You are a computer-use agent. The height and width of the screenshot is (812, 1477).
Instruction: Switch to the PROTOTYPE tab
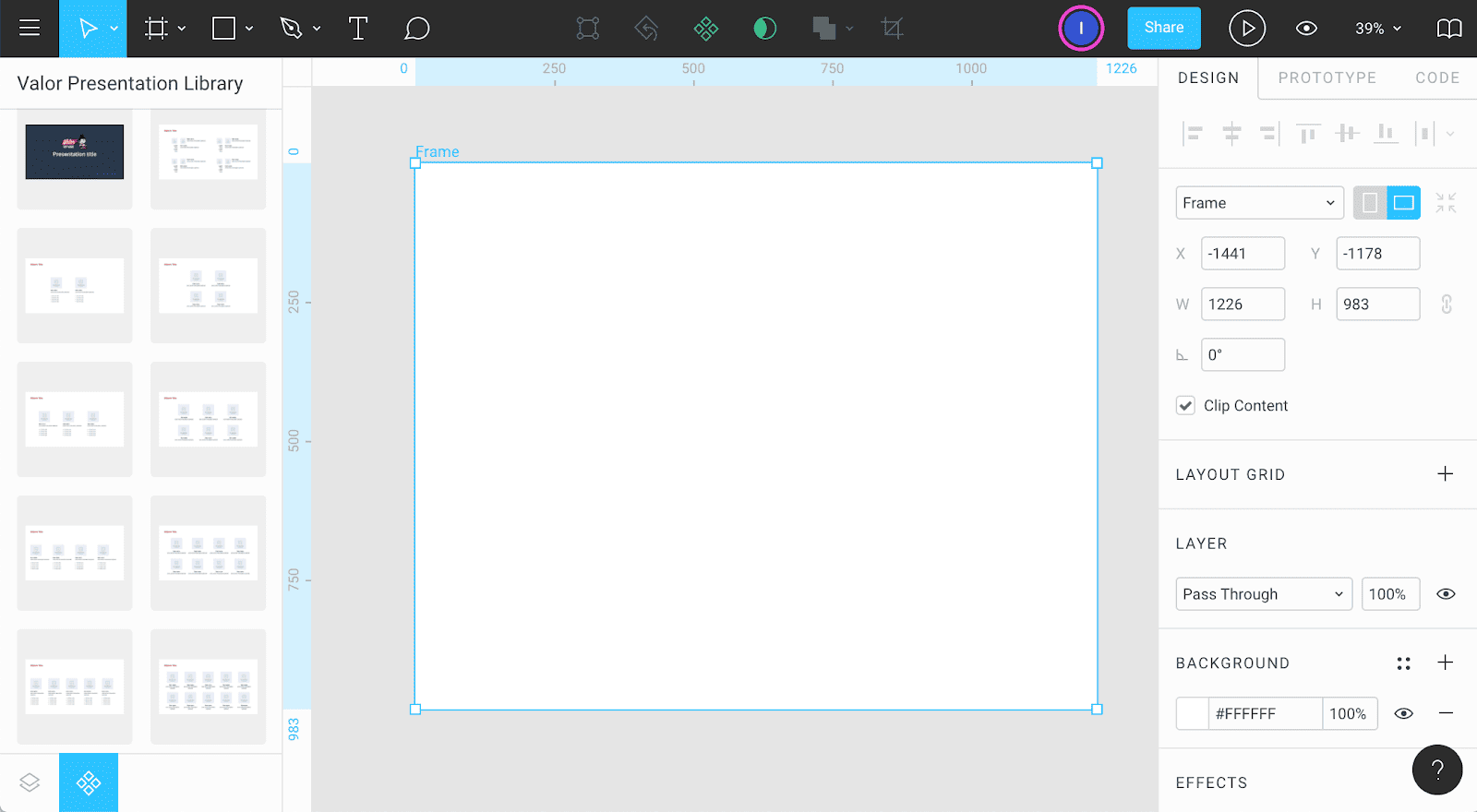[1327, 78]
